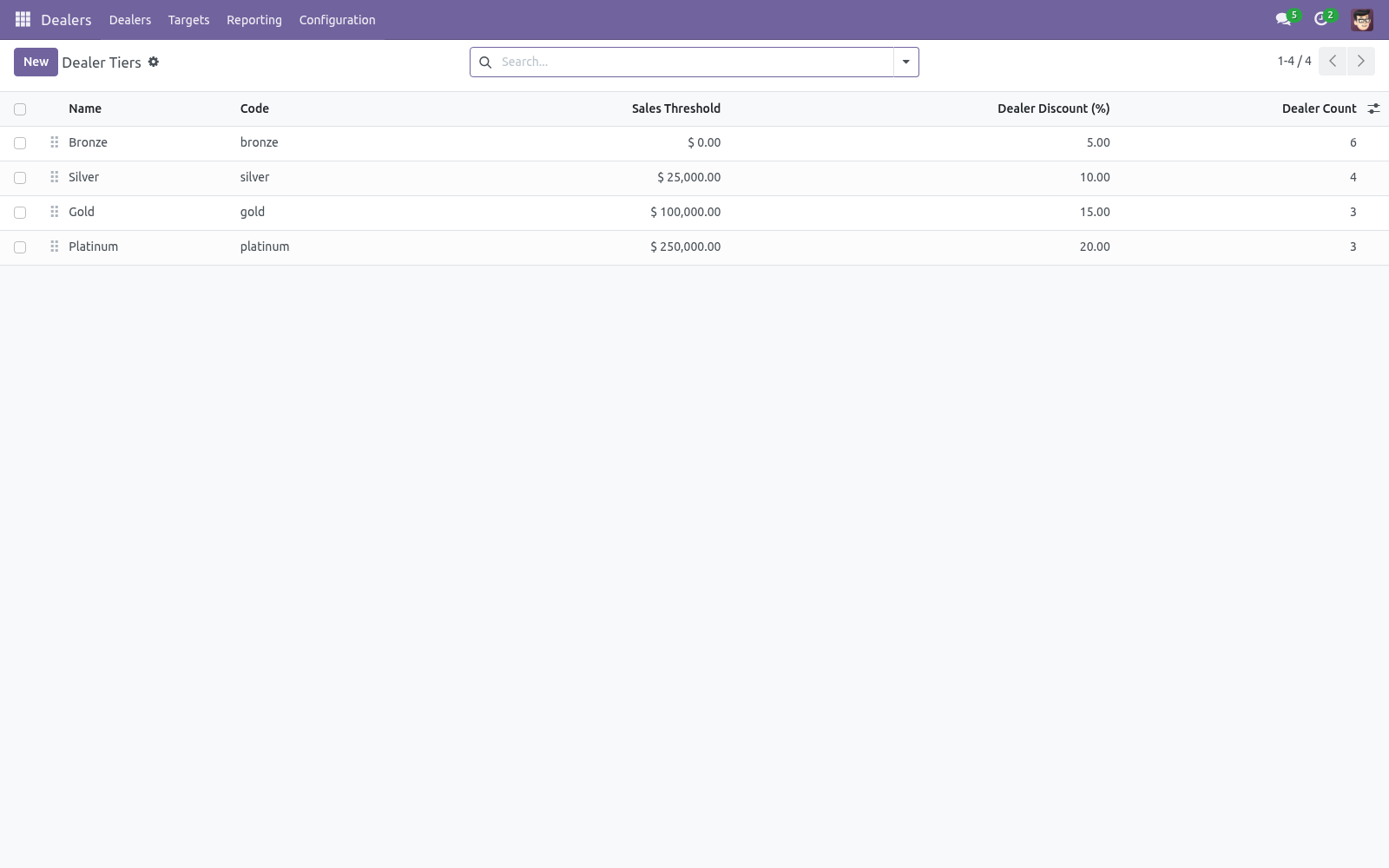Click the 15.00 discount cell
The width and height of the screenshot is (1389, 868).
pyautogui.click(x=1095, y=212)
